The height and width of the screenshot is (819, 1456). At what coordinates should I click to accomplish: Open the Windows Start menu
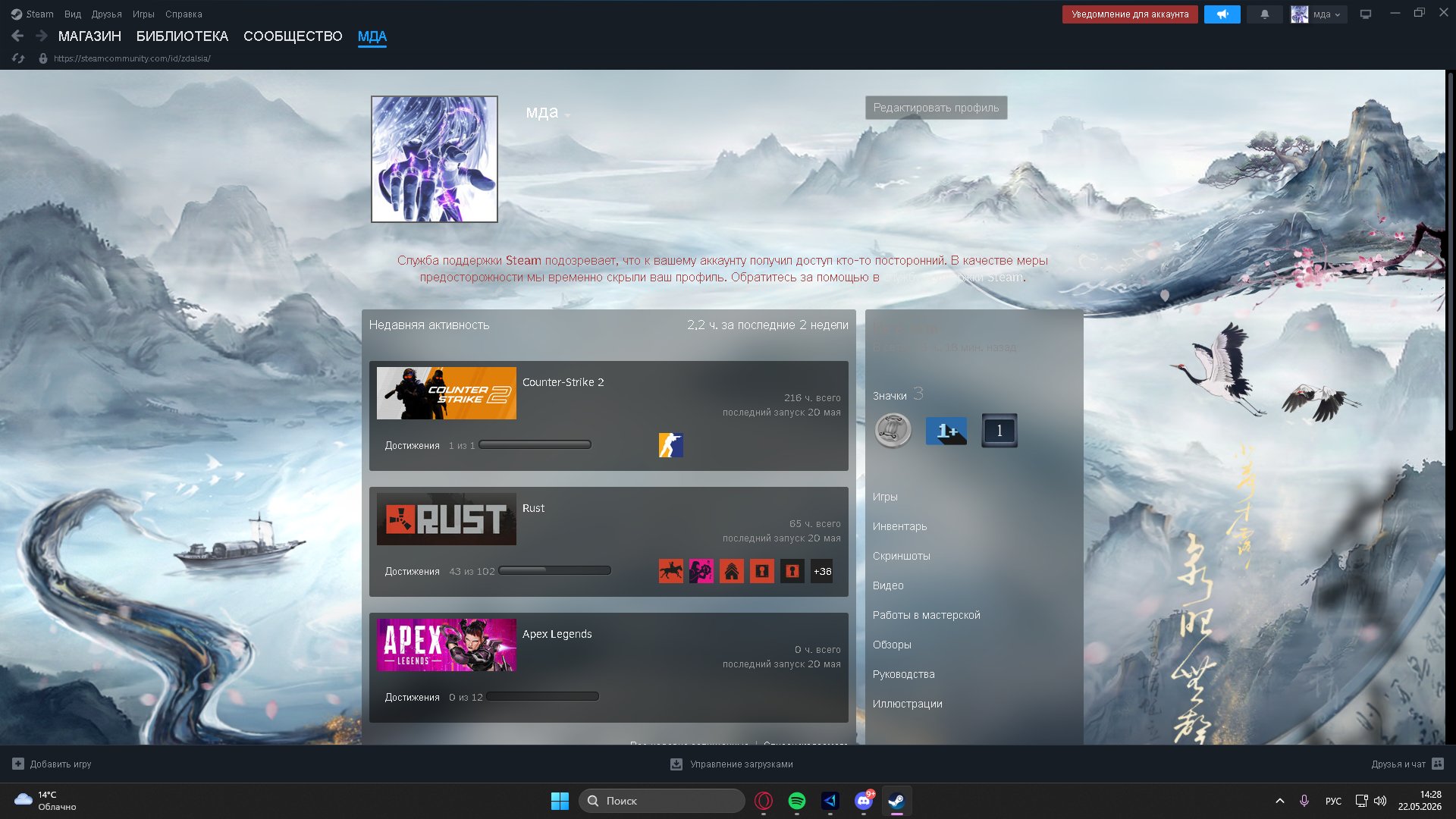pyautogui.click(x=560, y=801)
